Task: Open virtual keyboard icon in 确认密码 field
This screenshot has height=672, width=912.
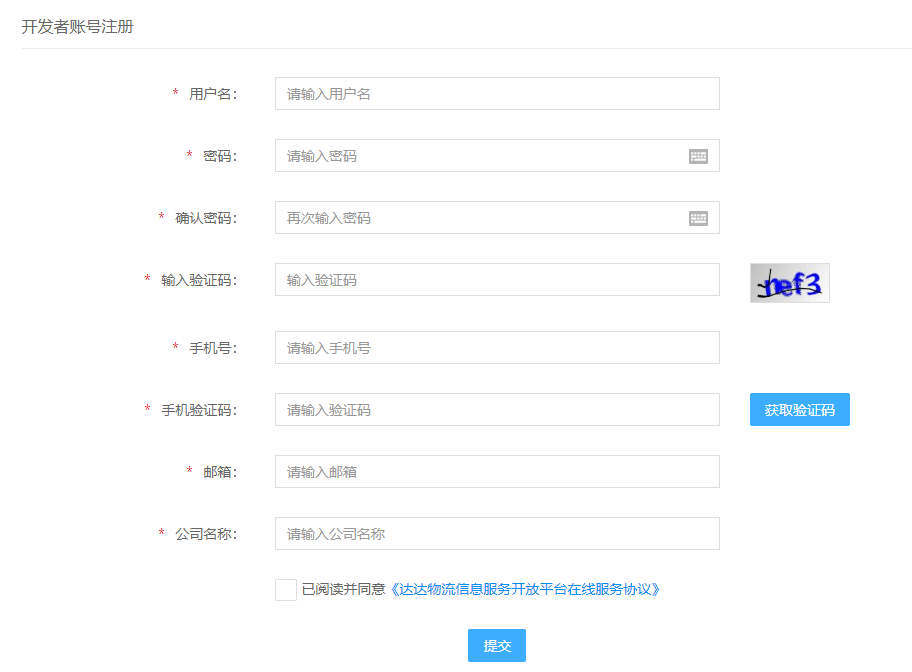Action: (x=698, y=218)
